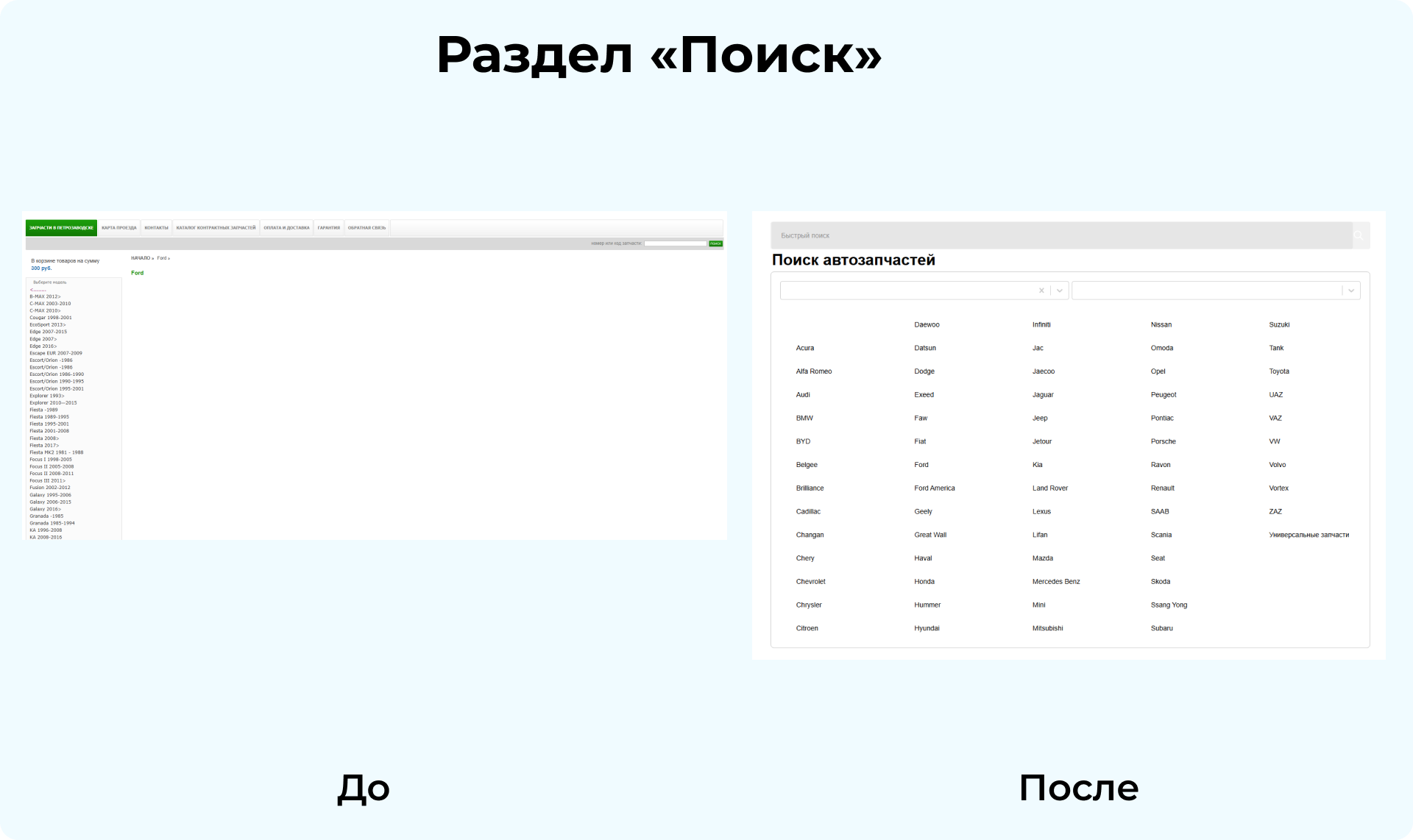The height and width of the screenshot is (840, 1413).
Task: Open the Гарантия menu item
Action: 328,228
